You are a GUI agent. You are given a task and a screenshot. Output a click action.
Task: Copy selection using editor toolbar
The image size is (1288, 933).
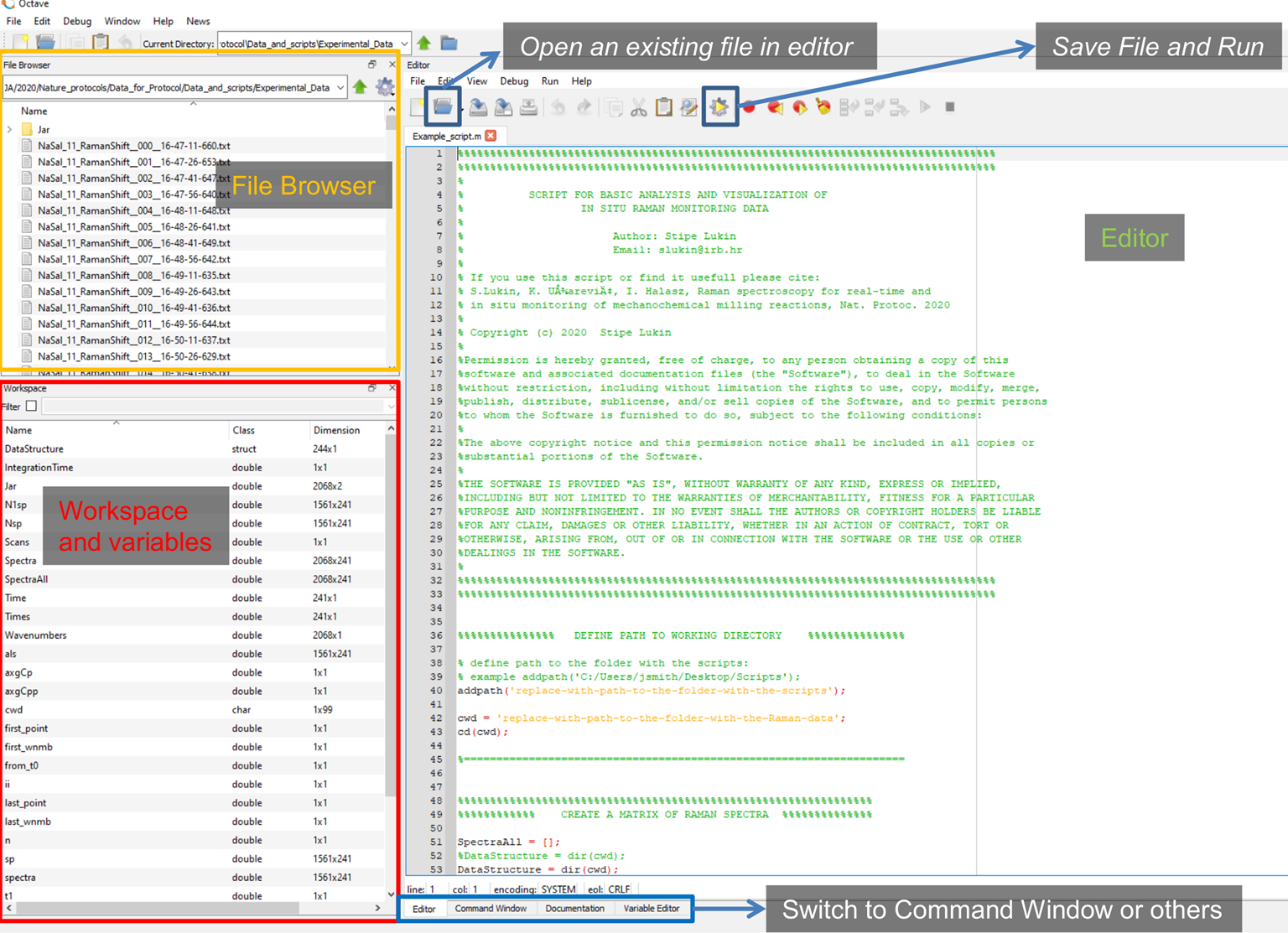pos(614,107)
